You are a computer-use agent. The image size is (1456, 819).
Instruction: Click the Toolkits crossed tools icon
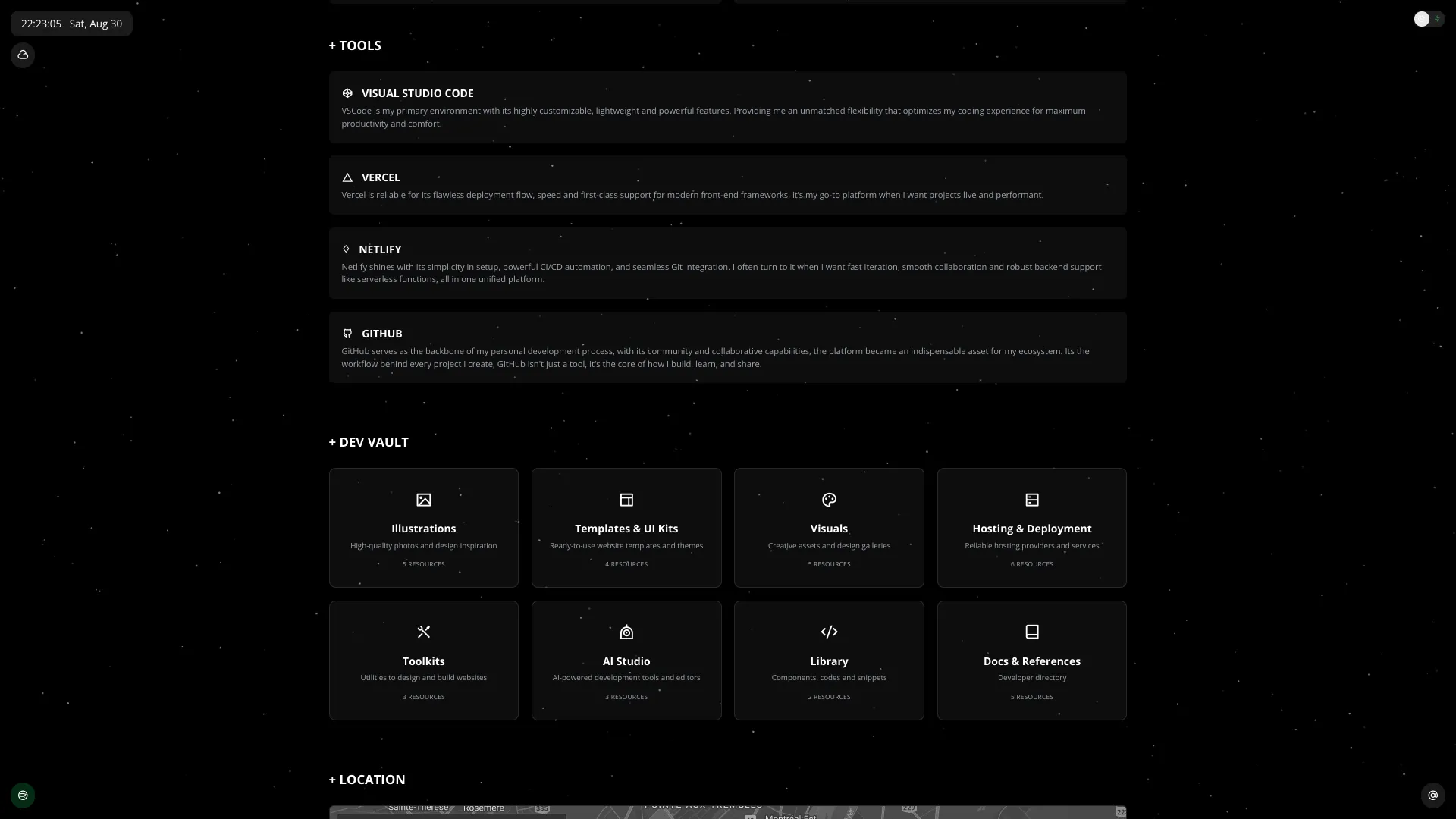424,632
